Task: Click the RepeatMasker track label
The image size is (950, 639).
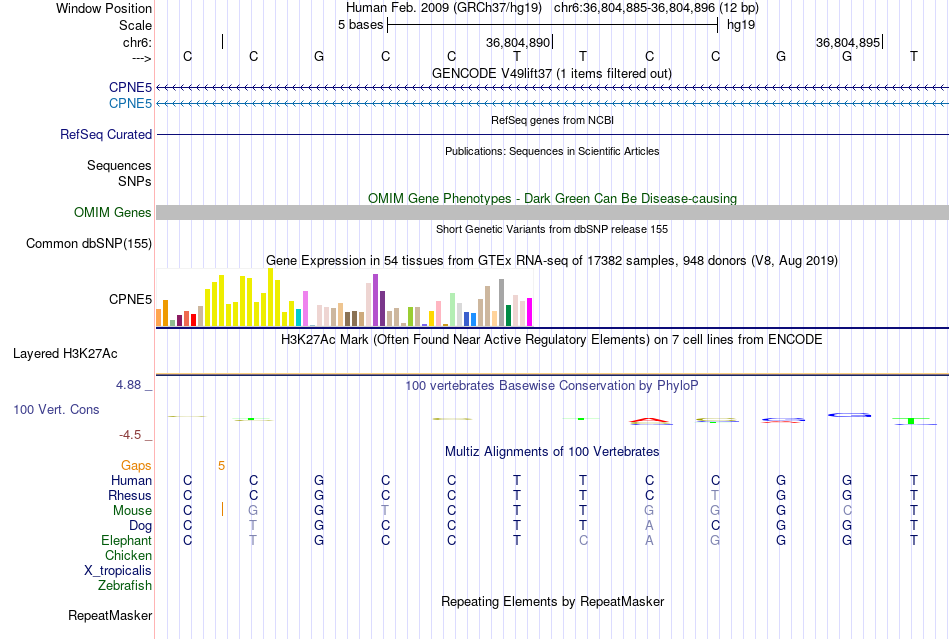Action: [x=110, y=615]
